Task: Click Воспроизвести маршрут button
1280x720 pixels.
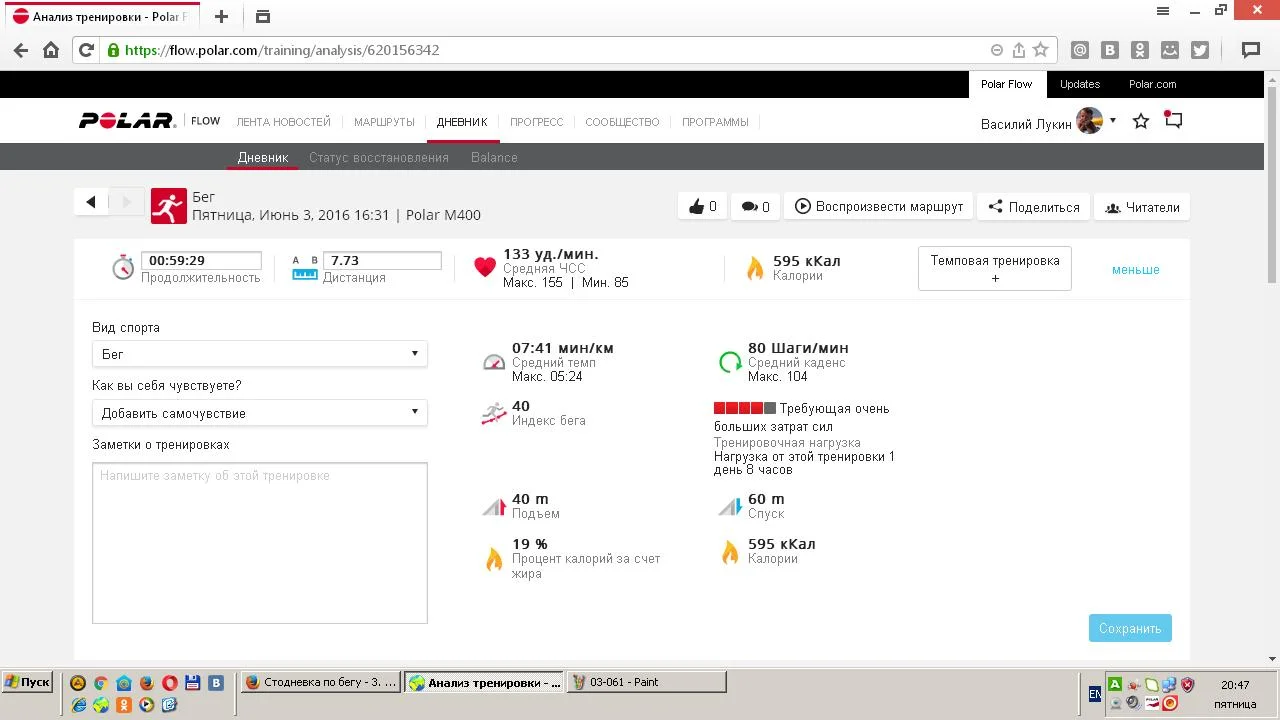Action: point(879,207)
